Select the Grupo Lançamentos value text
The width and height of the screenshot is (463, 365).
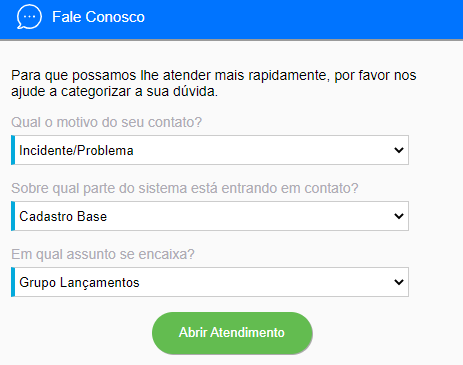[79, 283]
